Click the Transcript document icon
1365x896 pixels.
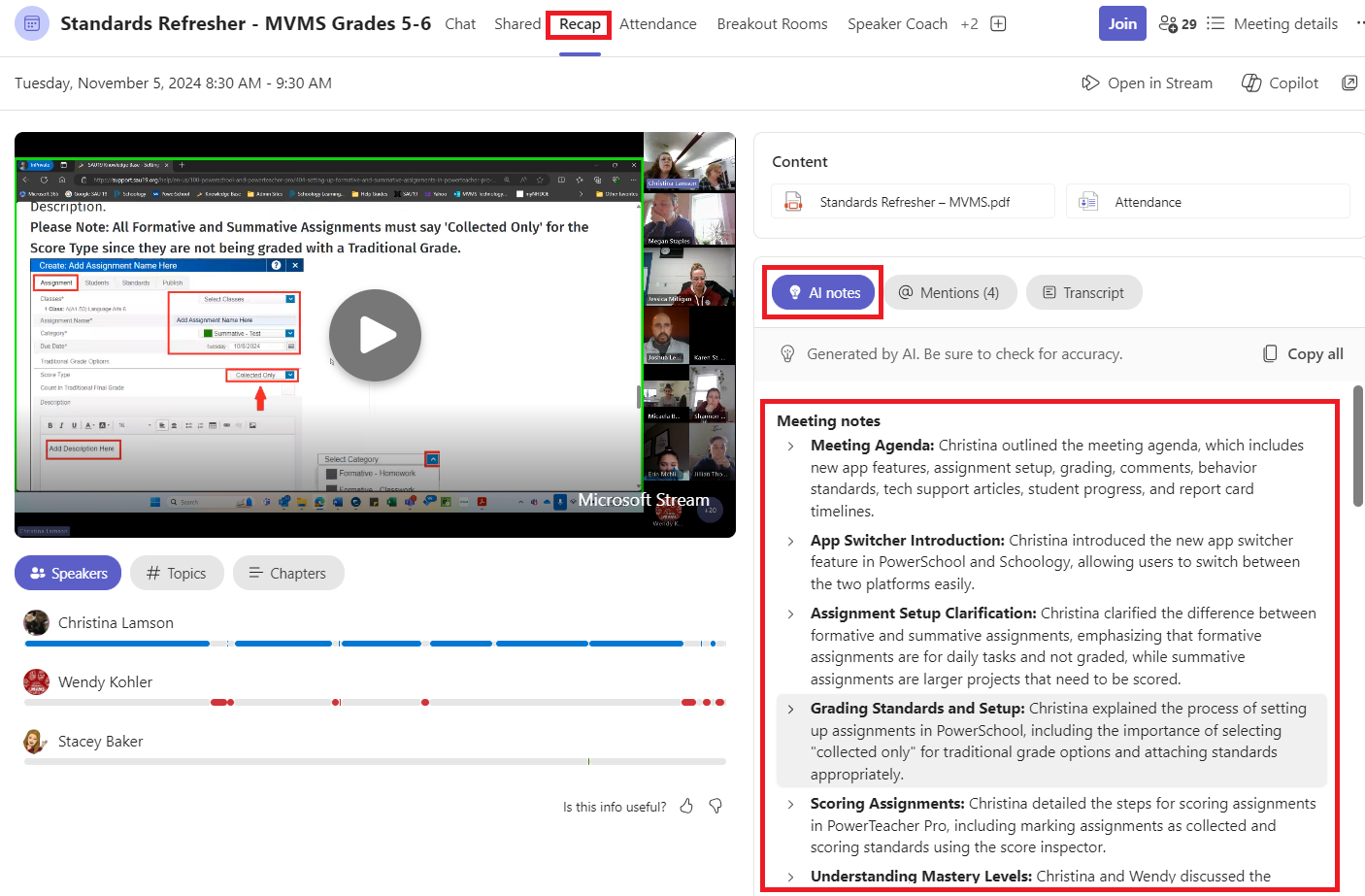pos(1049,292)
